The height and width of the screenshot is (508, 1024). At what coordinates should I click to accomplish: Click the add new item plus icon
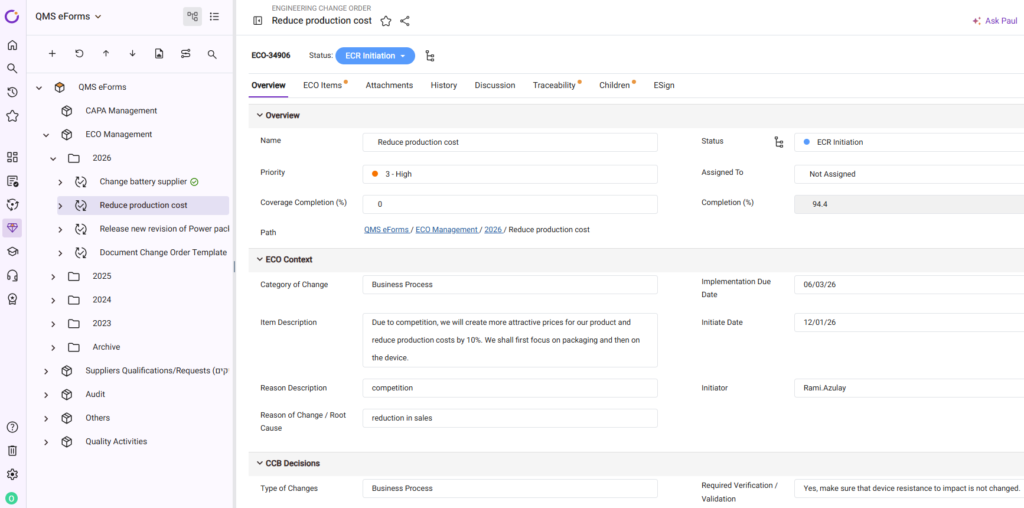pos(52,54)
